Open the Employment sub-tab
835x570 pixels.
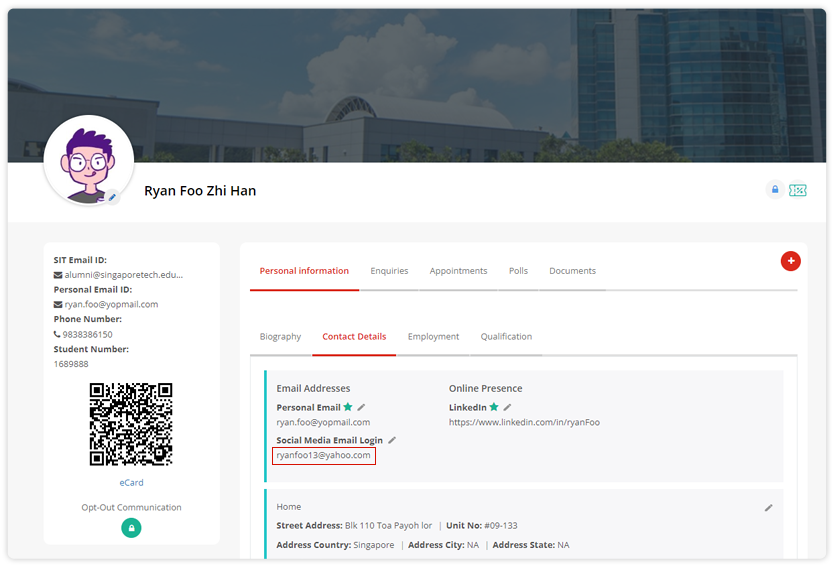point(433,337)
